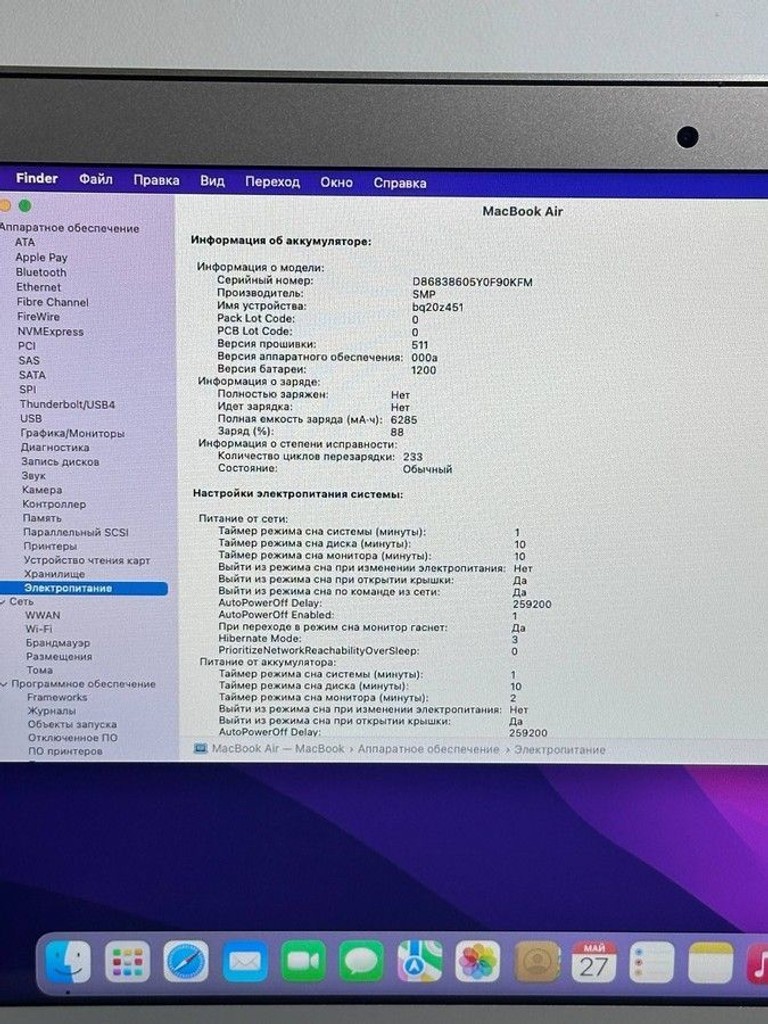The image size is (768, 1024).
Task: Click the MacBook Air icon in path bar
Action: coord(200,748)
